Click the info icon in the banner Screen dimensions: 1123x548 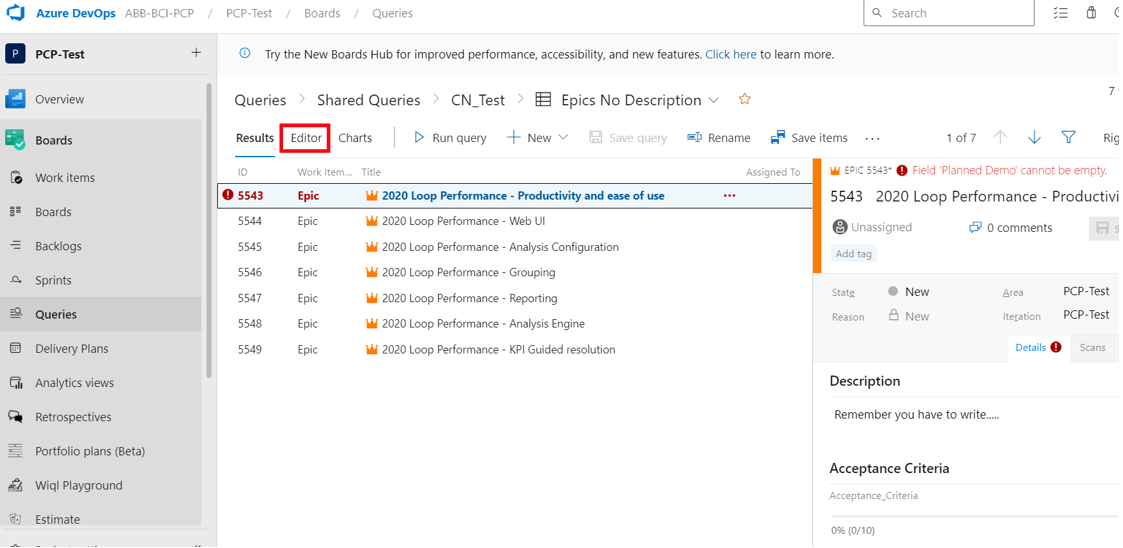pos(245,54)
